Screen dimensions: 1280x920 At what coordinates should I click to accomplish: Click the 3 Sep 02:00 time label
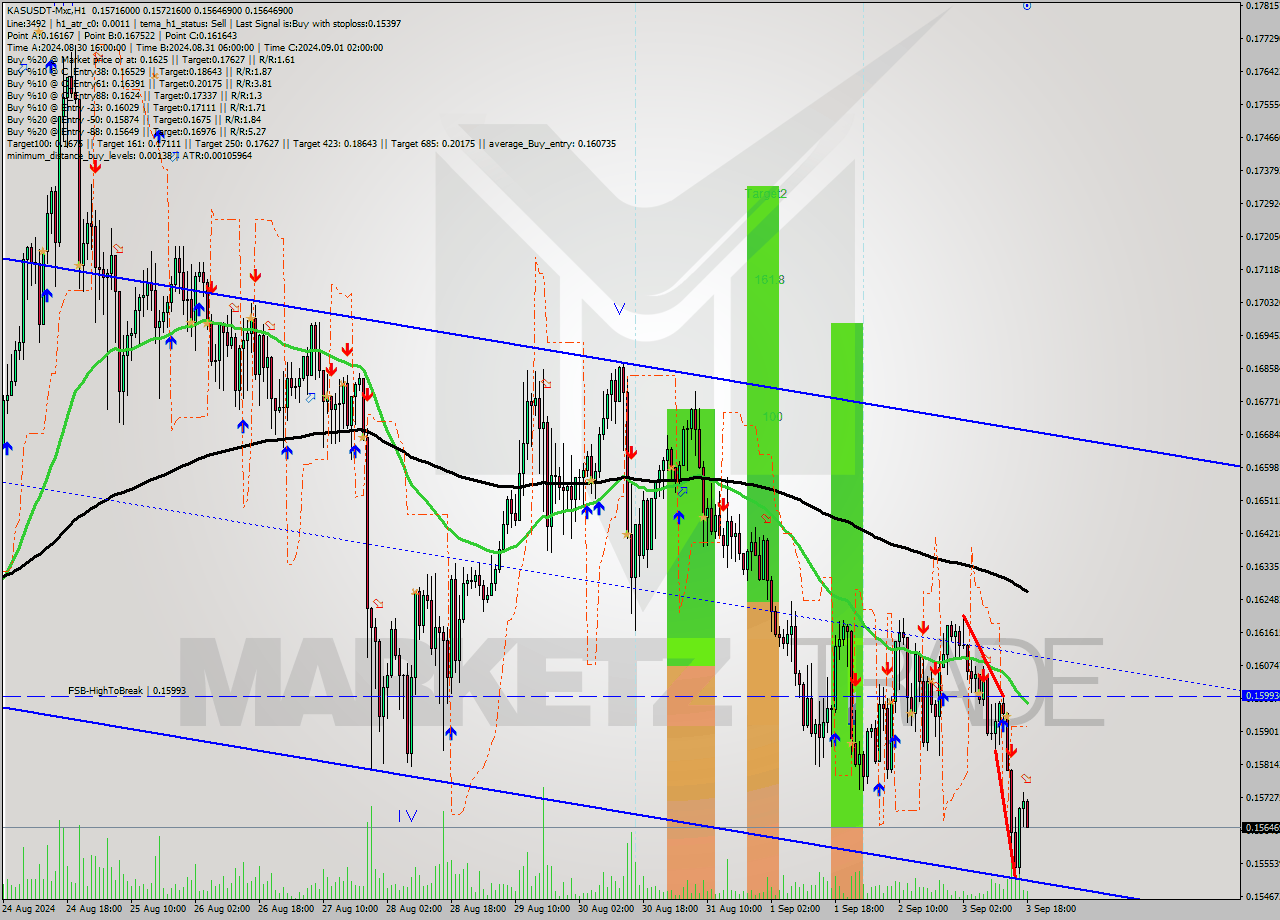point(987,909)
